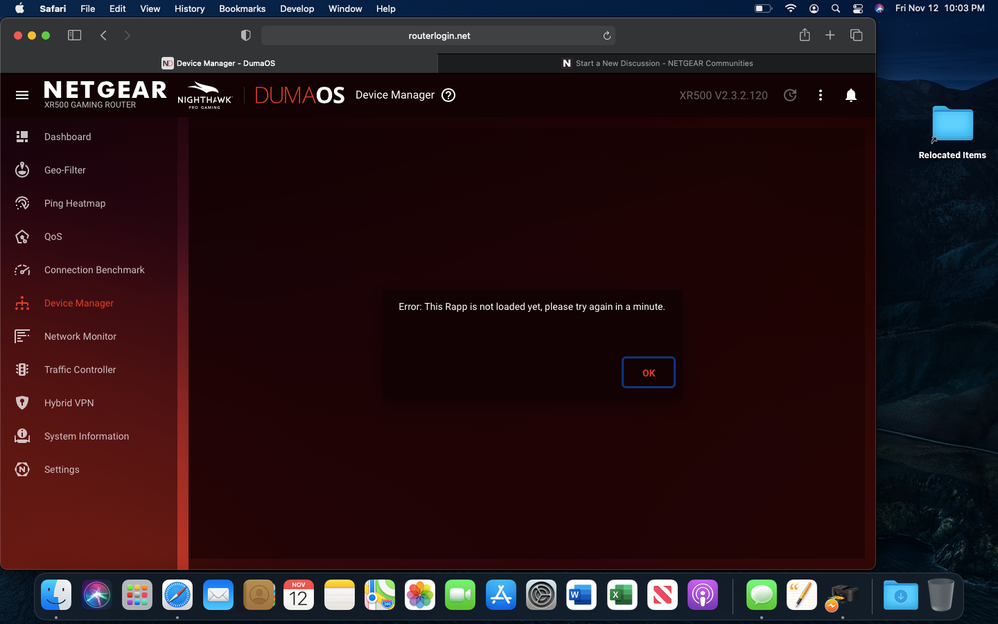Open the Develop menu

[297, 8]
